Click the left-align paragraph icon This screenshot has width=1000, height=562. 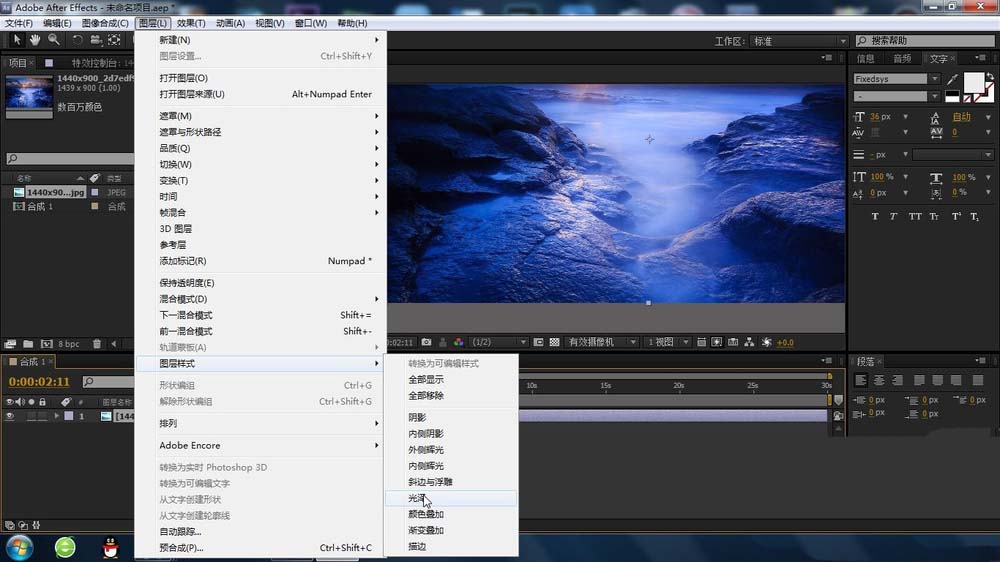click(x=859, y=380)
